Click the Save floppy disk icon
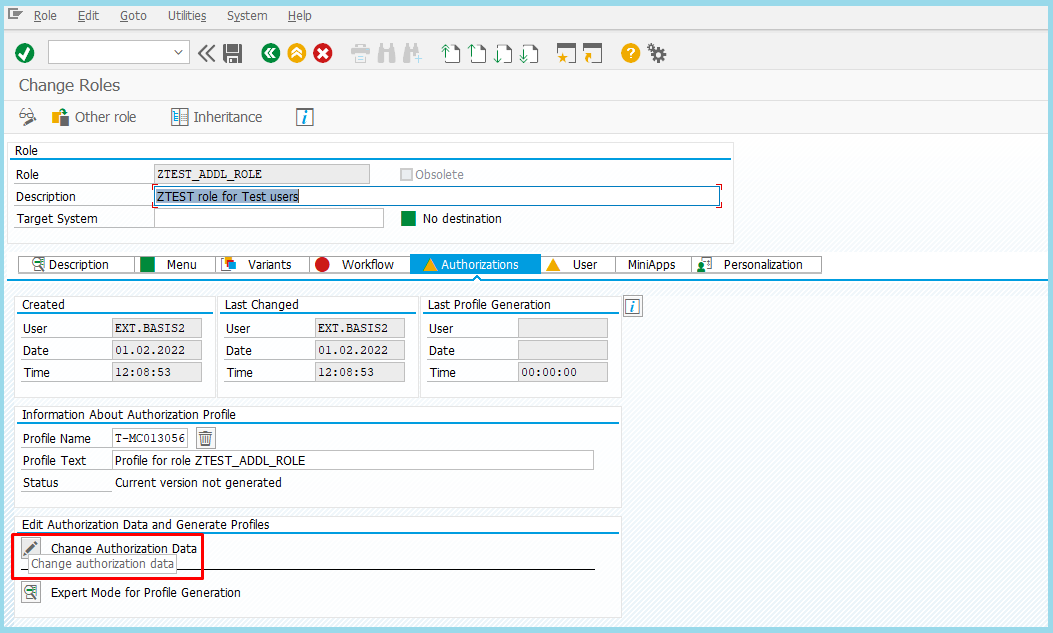The image size is (1053, 633). click(x=233, y=53)
